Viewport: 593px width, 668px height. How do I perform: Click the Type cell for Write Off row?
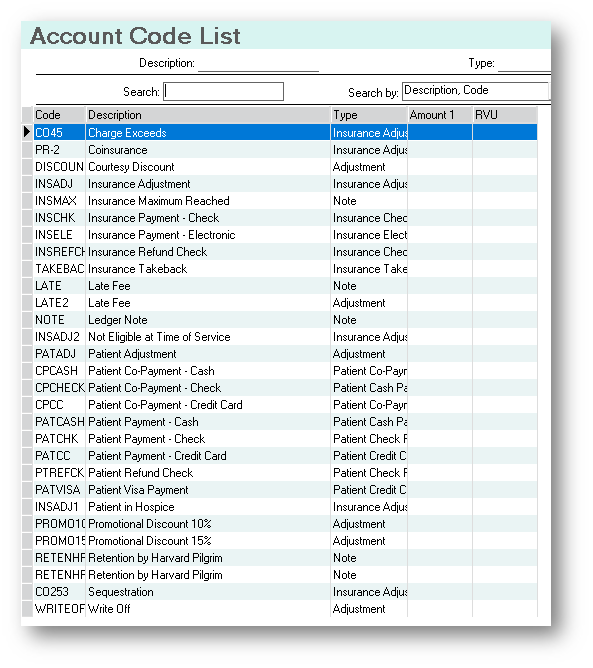[369, 609]
